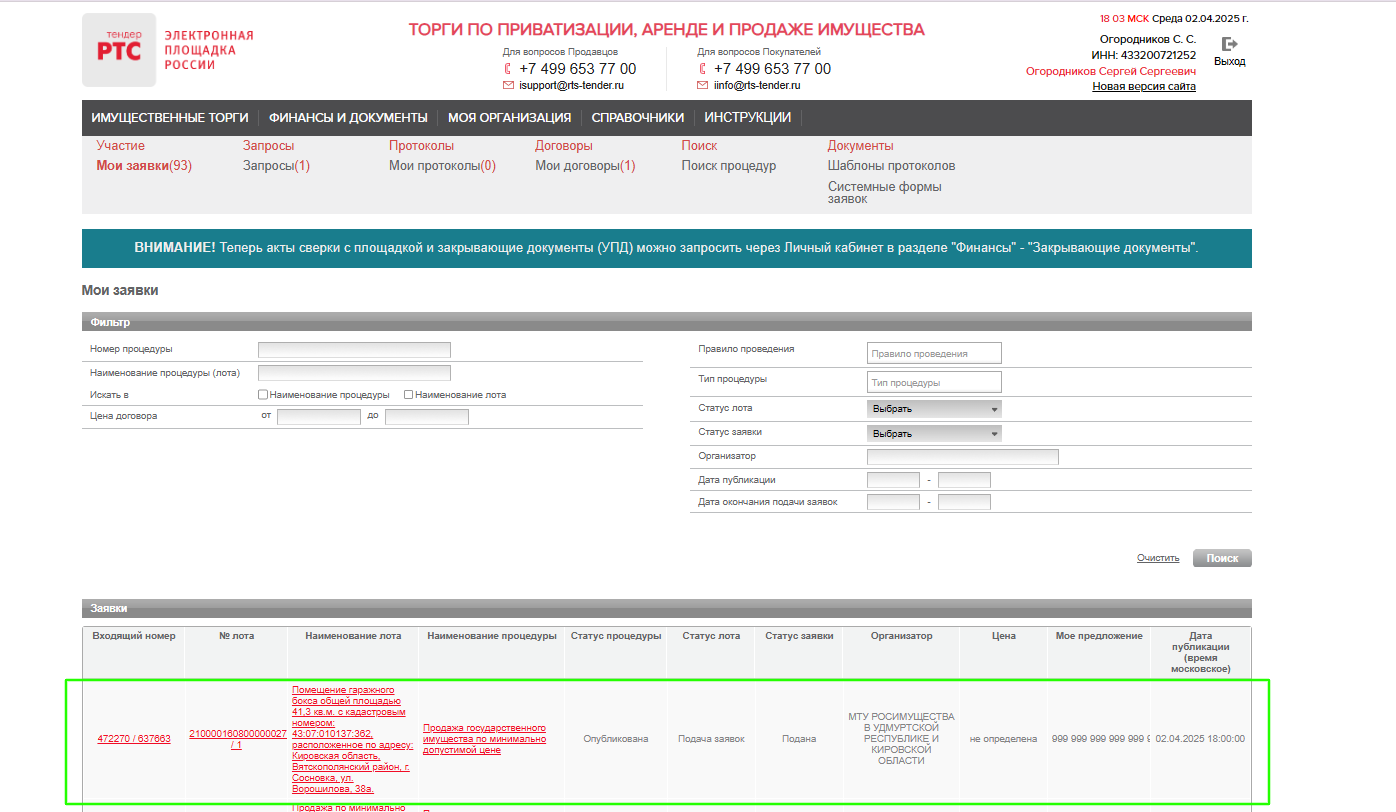The height and width of the screenshot is (812, 1396).
Task: Click the № лота column header
Action: [238, 636]
